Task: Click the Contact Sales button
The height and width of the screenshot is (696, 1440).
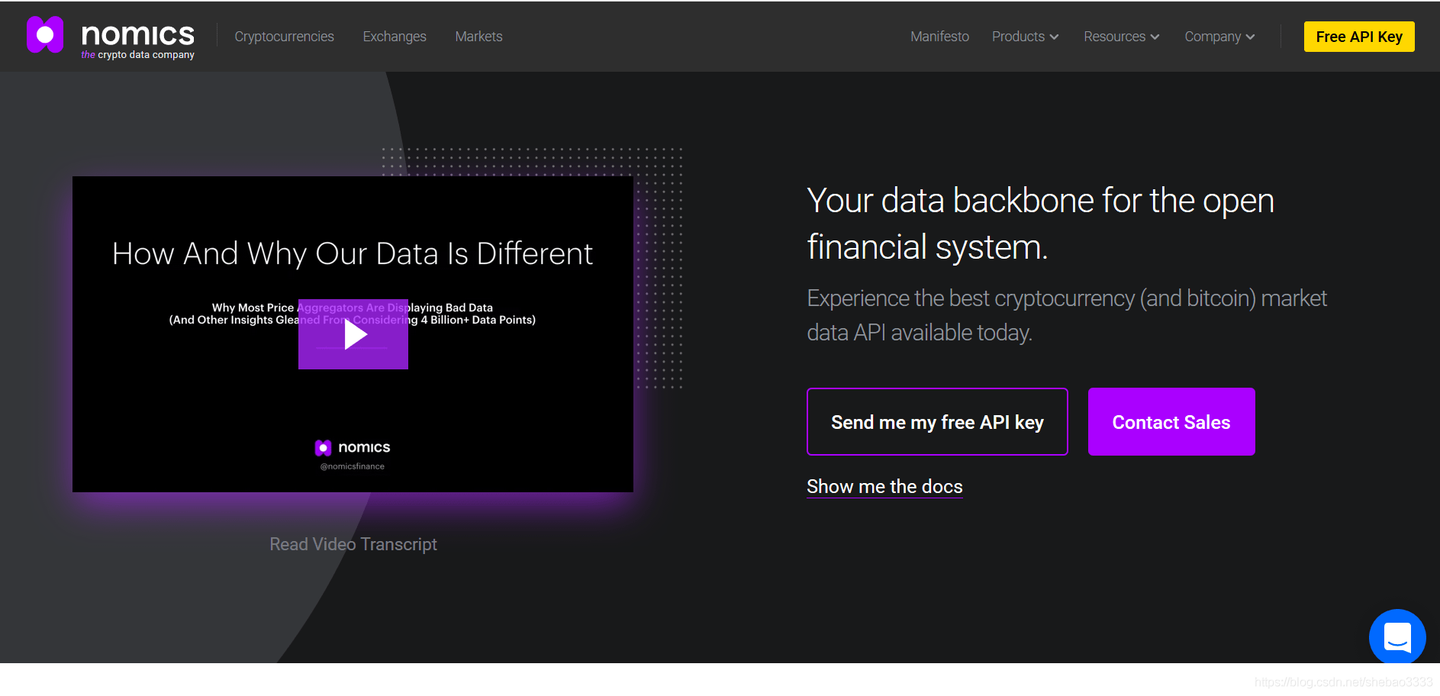Action: [1171, 422]
